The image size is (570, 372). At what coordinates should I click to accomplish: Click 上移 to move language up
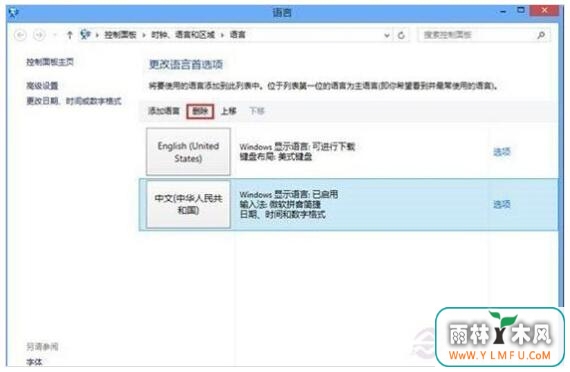[x=229, y=111]
